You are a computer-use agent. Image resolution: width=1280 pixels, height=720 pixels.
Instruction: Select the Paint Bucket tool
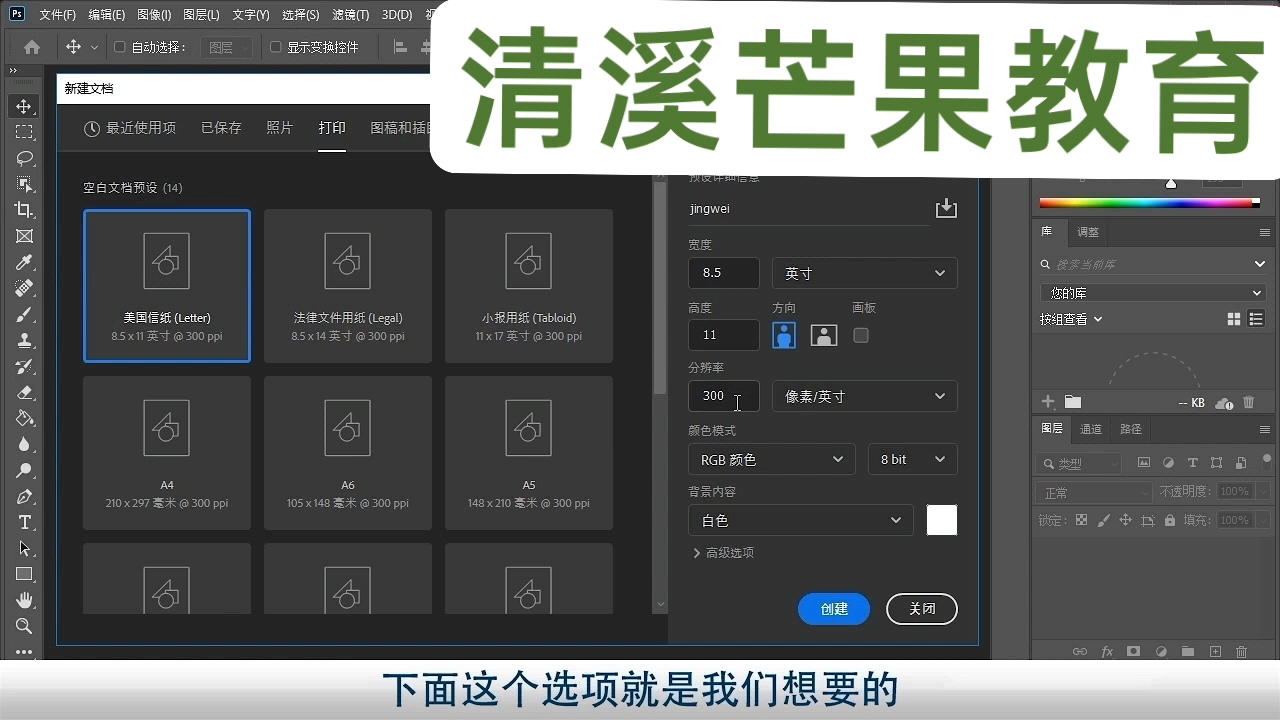tap(24, 418)
